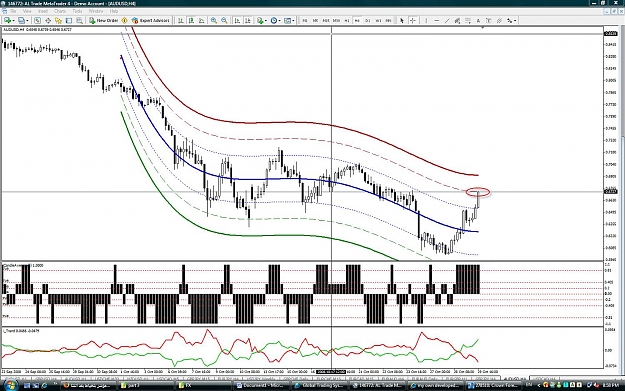Select M15 timeframe button
The height and width of the screenshot is (391, 625).
(326, 20)
